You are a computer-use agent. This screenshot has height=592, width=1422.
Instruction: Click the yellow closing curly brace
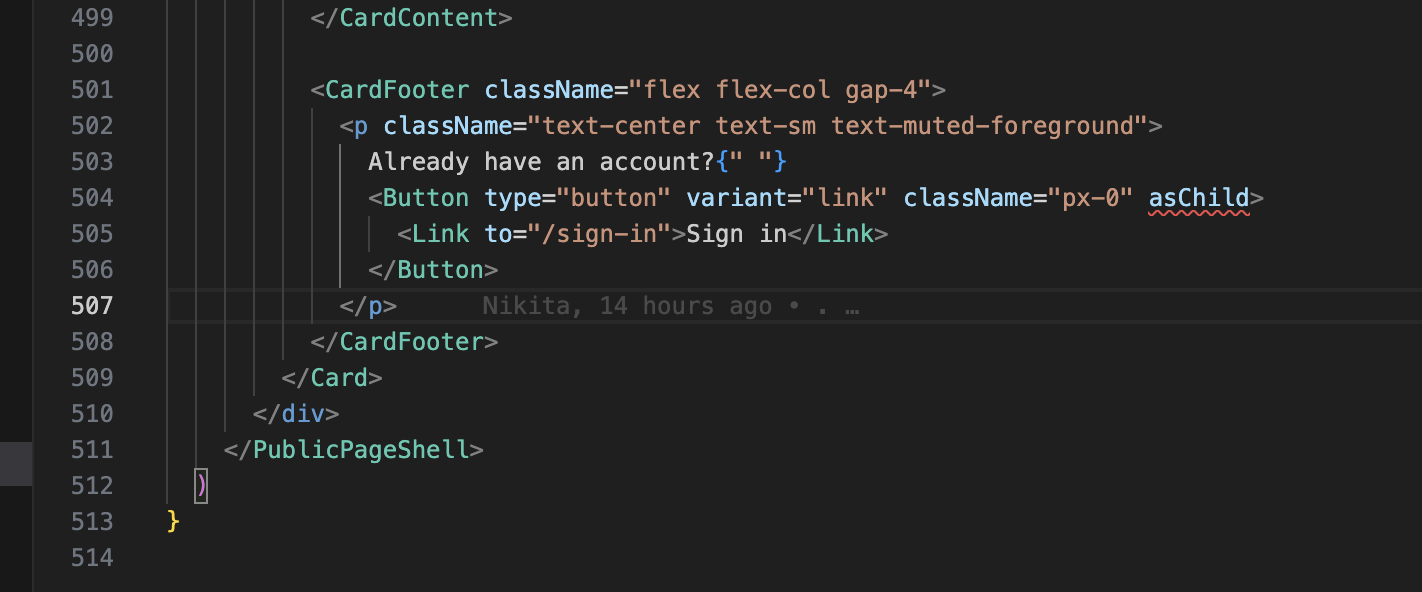coord(173,522)
